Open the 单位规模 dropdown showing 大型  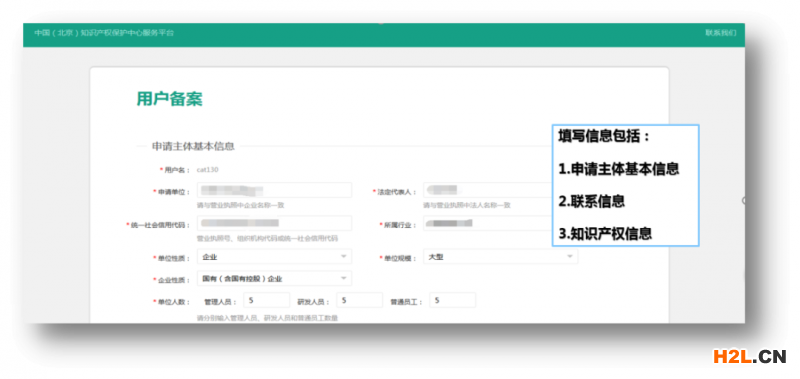501,257
